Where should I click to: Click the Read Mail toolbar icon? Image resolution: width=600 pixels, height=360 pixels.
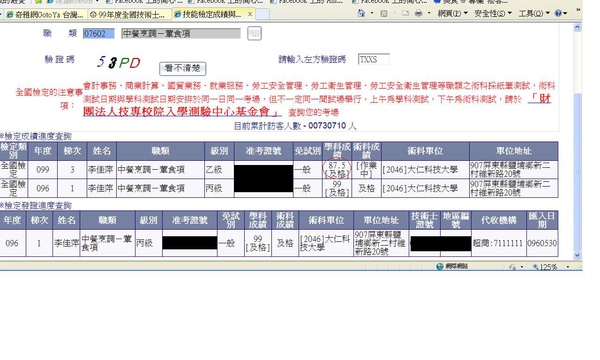point(405,13)
